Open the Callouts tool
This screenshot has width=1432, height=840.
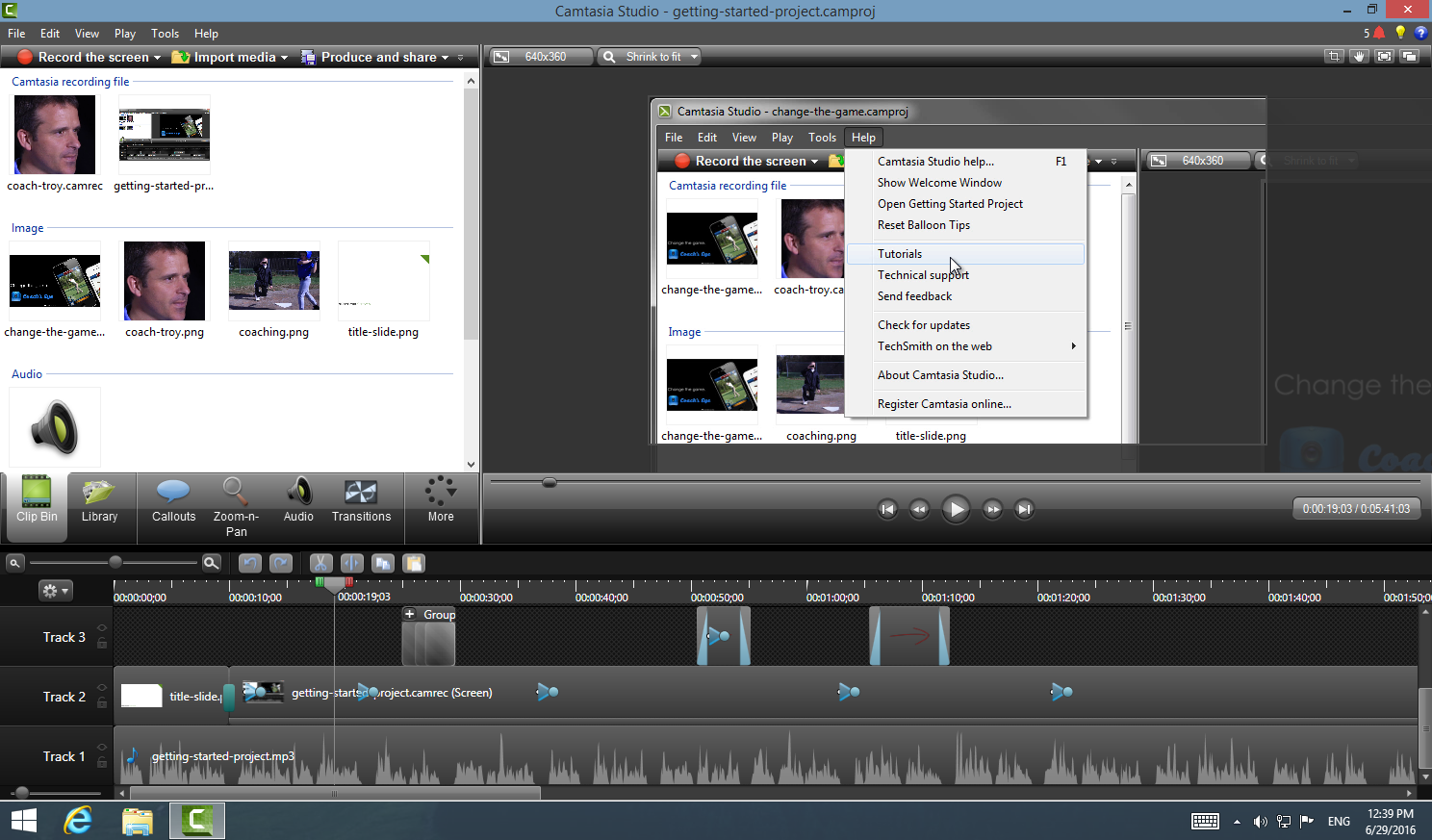(173, 500)
